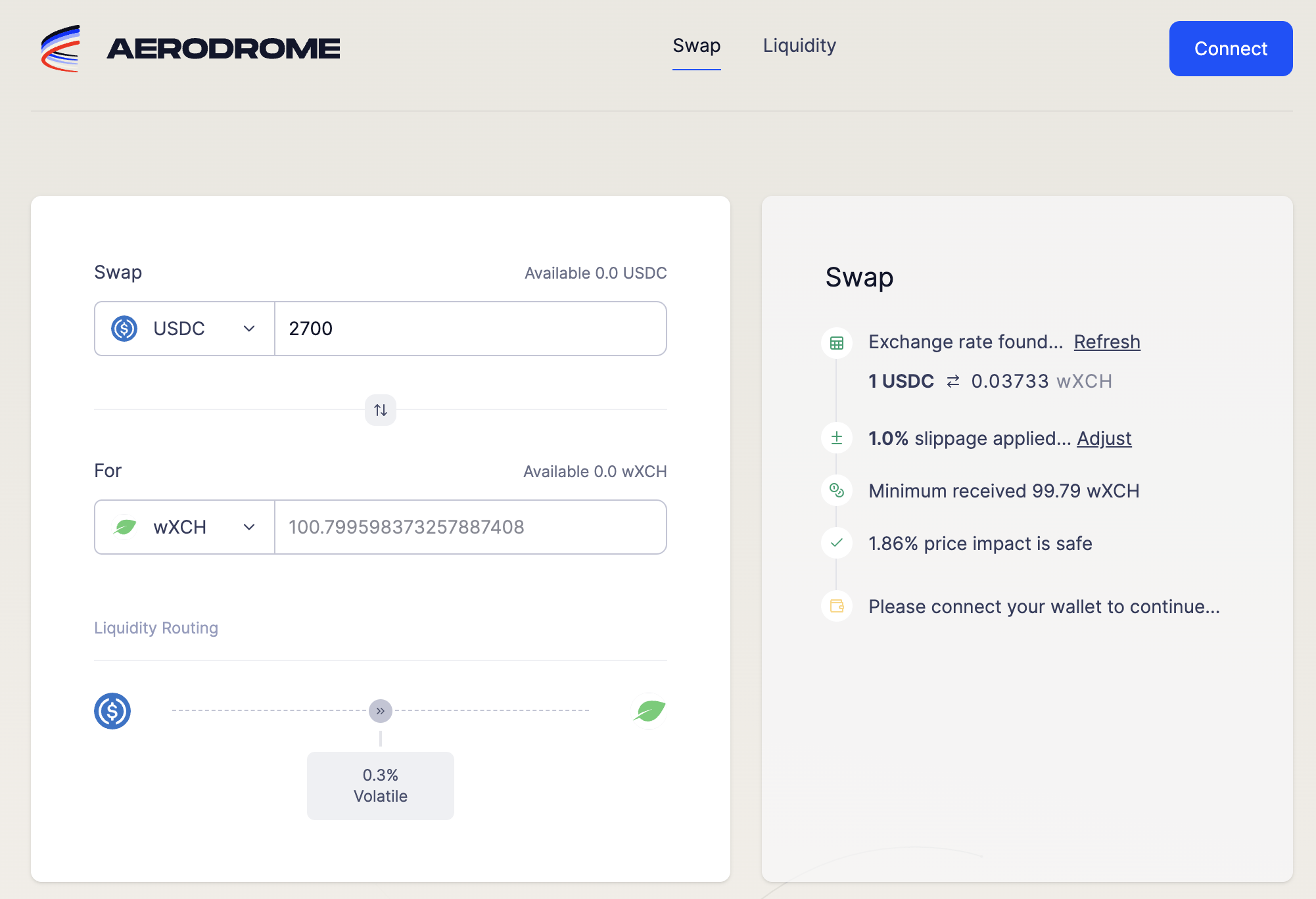Click the USDC coin icon in Liquidity Routing
1316x899 pixels.
click(112, 711)
